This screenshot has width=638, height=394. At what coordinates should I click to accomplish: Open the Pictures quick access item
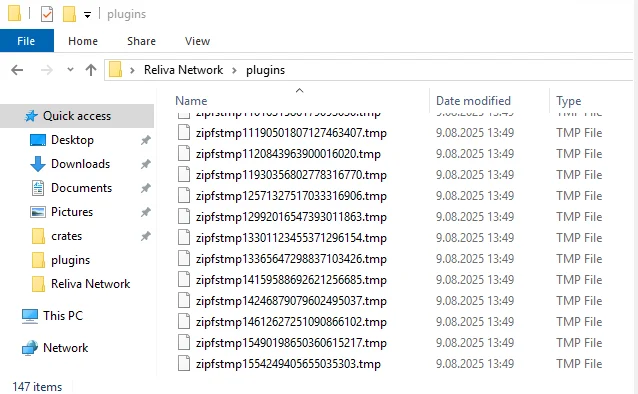coord(72,212)
